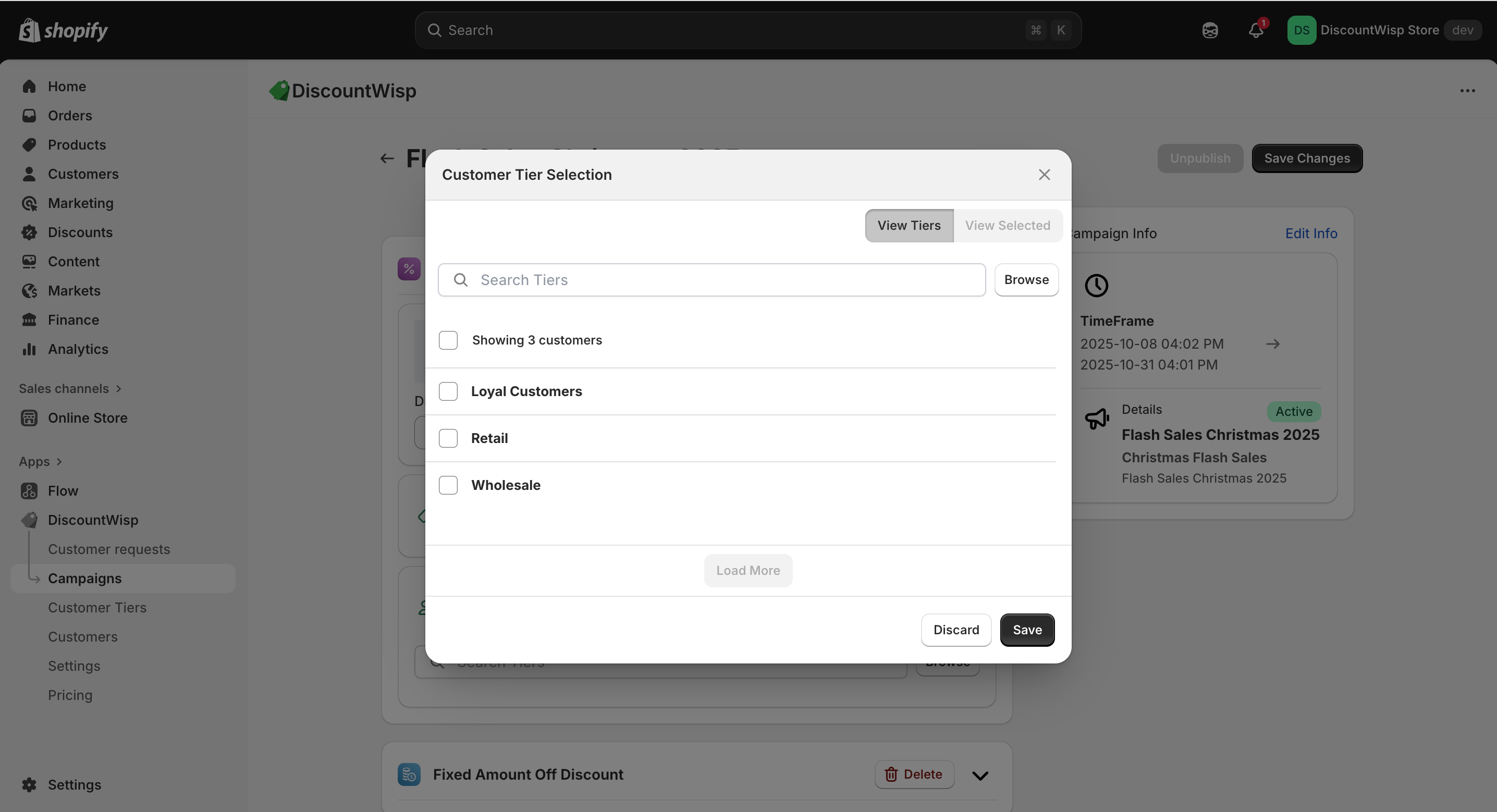Click the DS store avatar
The height and width of the screenshot is (812, 1497).
point(1301,30)
